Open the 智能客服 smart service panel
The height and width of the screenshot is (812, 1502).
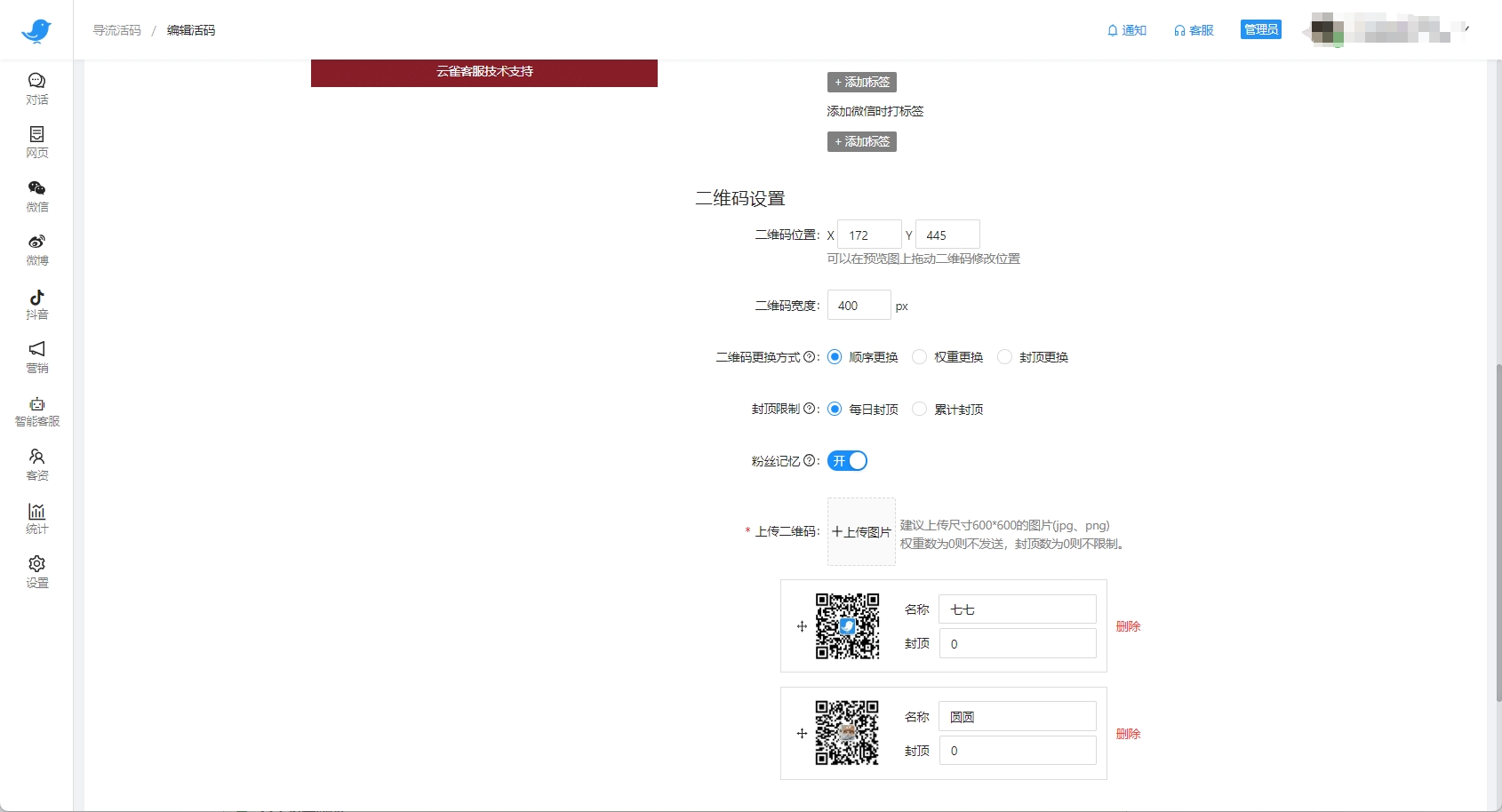click(36, 410)
